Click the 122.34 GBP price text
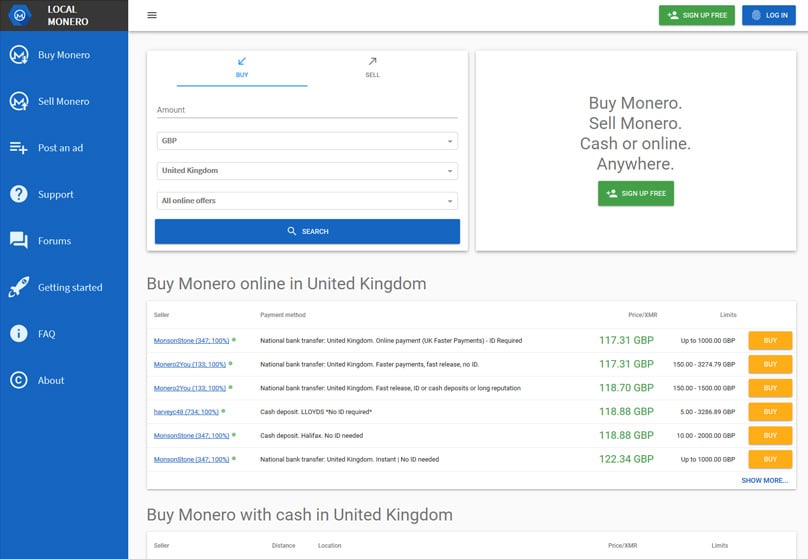 [x=626, y=459]
